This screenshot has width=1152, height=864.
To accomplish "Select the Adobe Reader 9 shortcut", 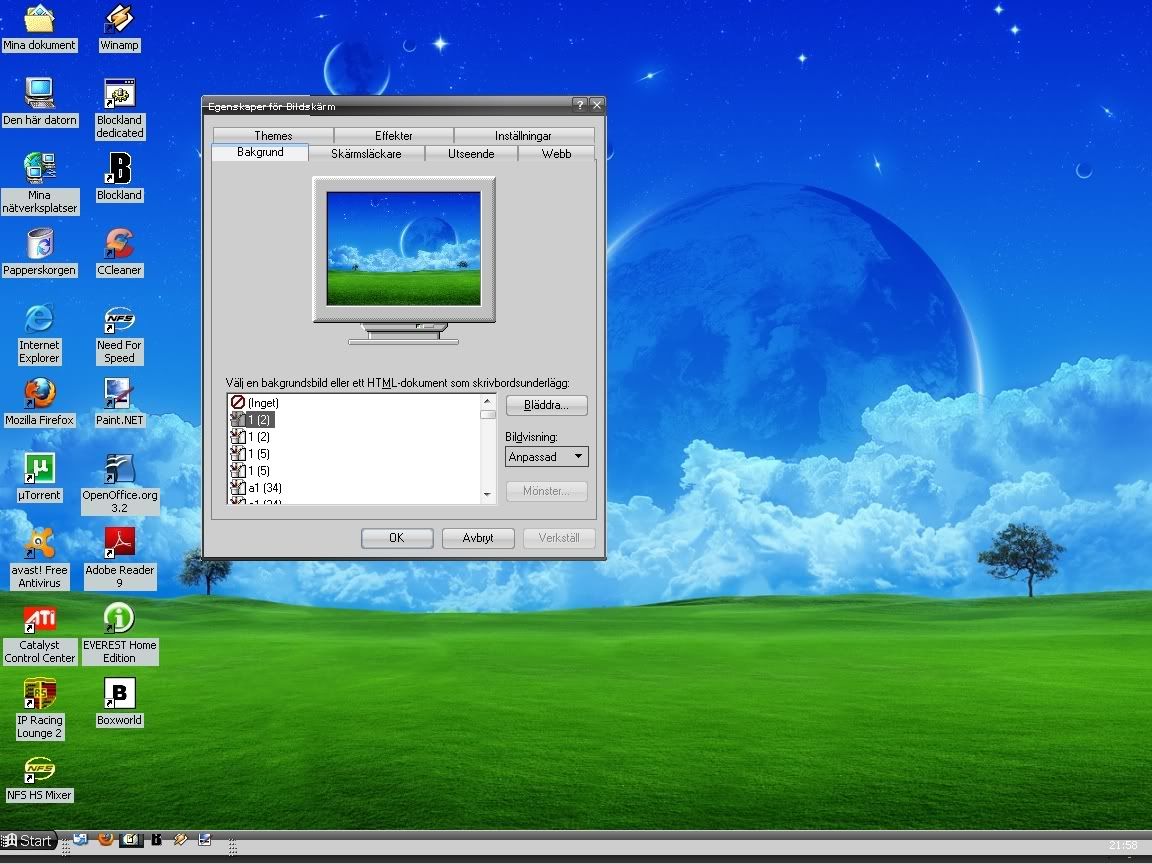I will tap(119, 544).
